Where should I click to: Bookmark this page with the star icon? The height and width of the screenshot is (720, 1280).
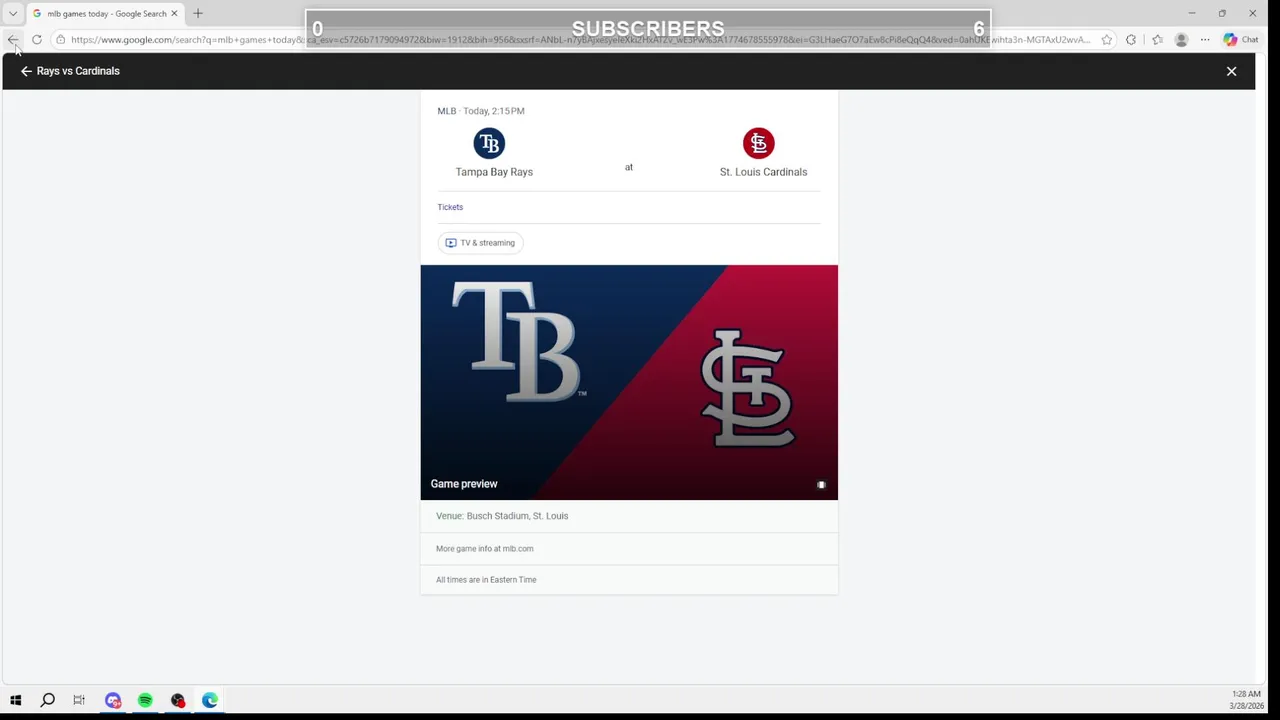(1107, 40)
